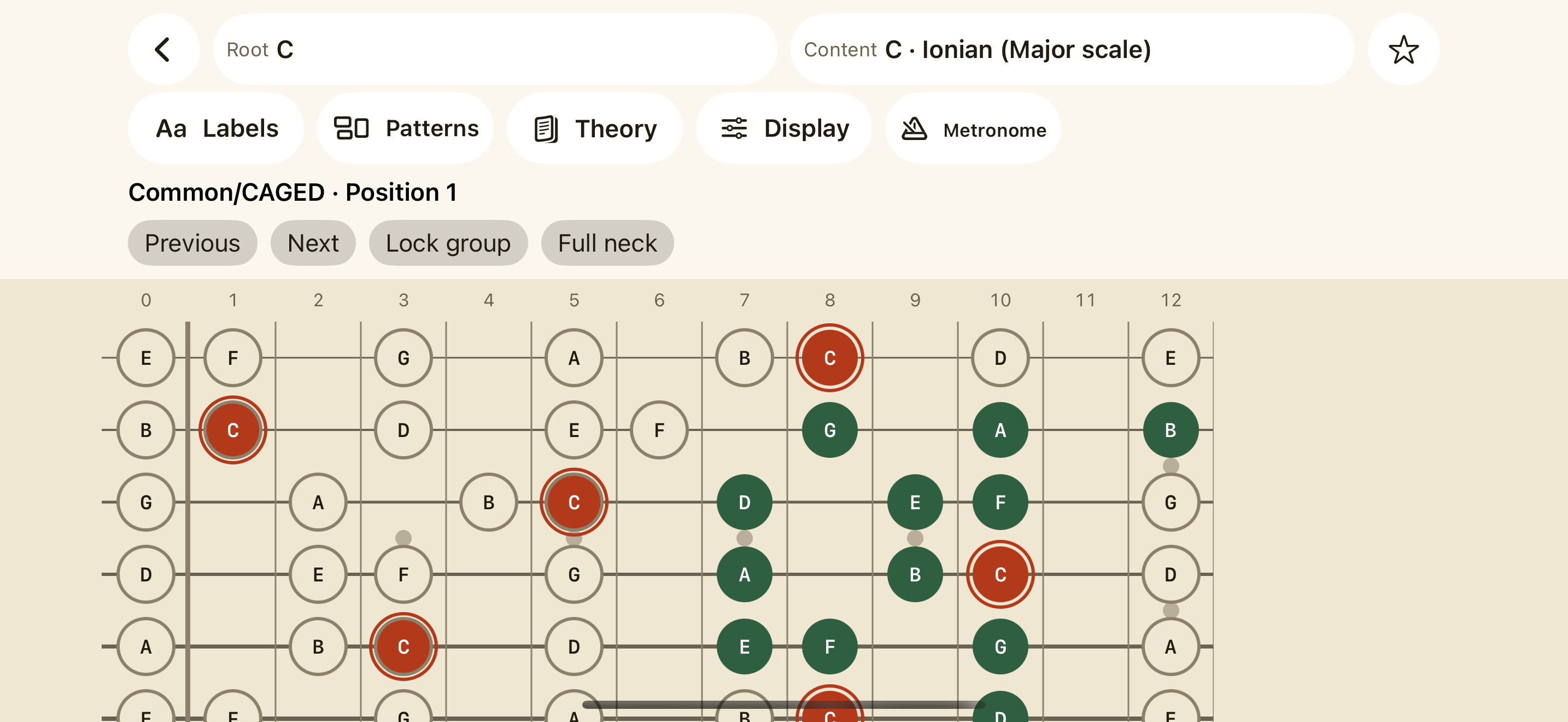Viewport: 1568px width, 722px height.
Task: Go back with the left chevron button
Action: [x=163, y=49]
